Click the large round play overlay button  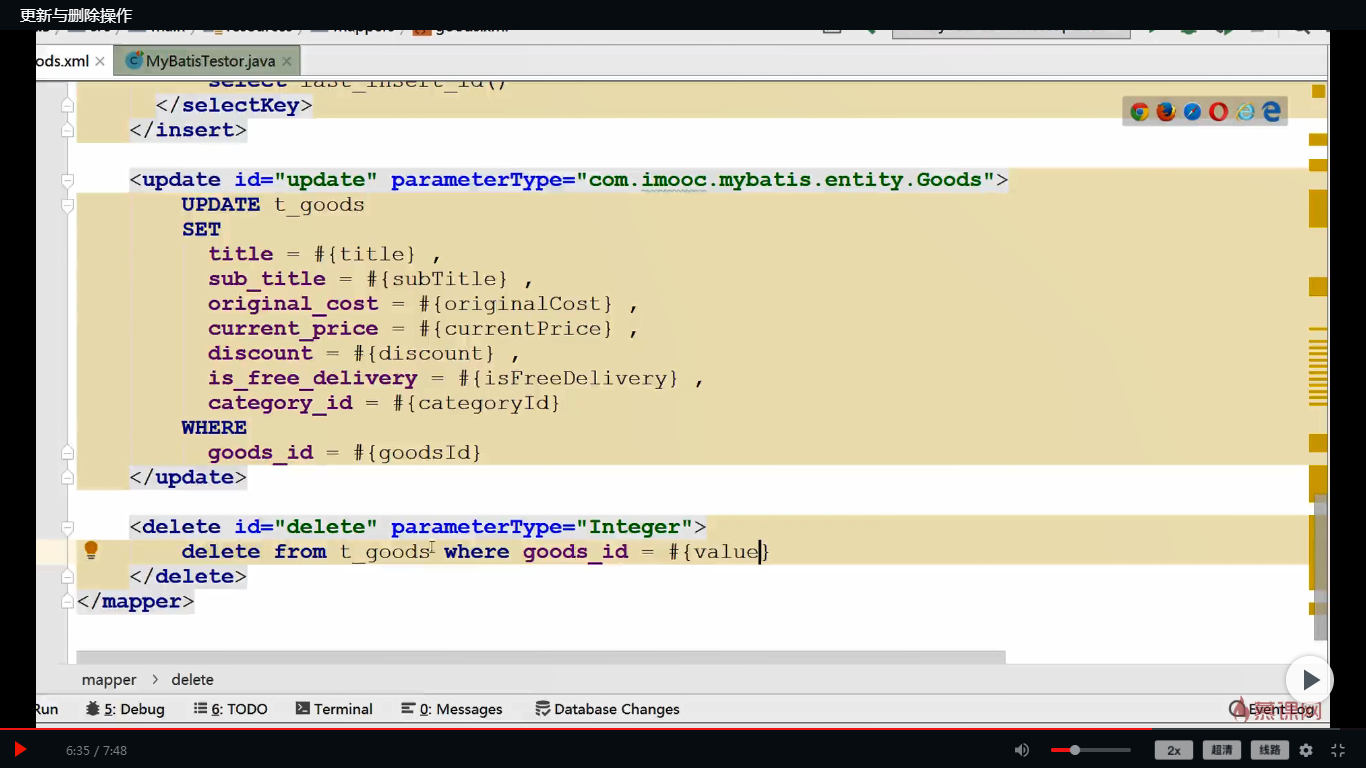point(1309,680)
